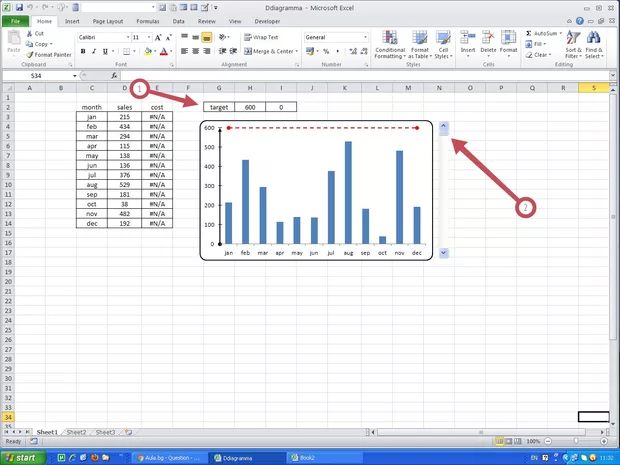Click the Clear eraser button
620x465 pixels.
pyautogui.click(x=537, y=55)
